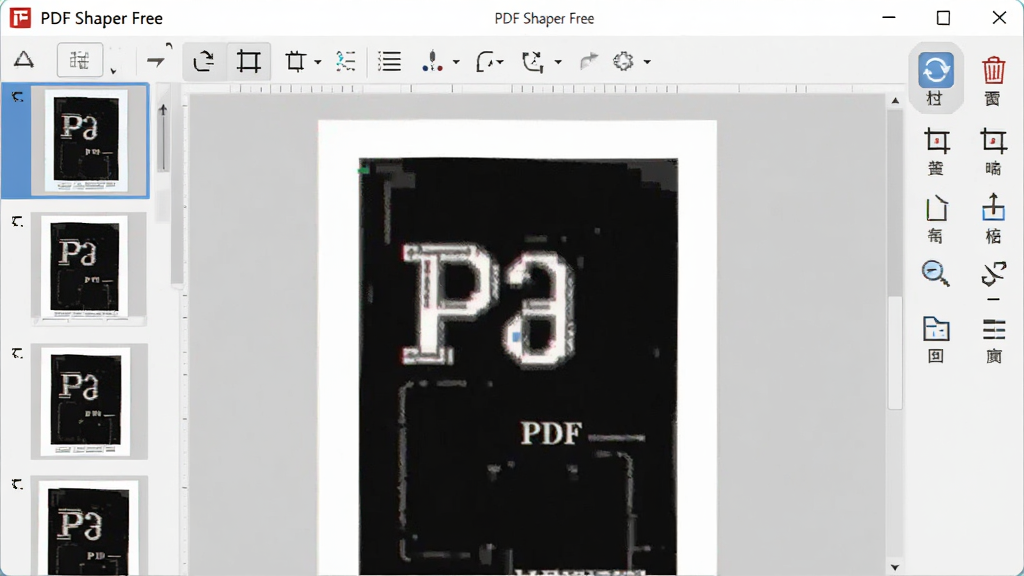Click the second crop-frame toolbar icon
This screenshot has height=576, width=1024.
(295, 61)
